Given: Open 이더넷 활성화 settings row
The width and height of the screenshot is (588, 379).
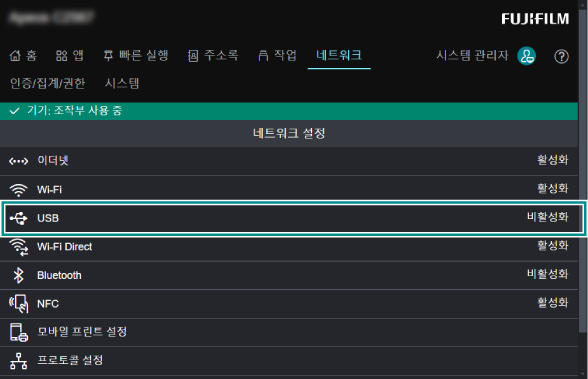Looking at the screenshot, I should 289,161.
